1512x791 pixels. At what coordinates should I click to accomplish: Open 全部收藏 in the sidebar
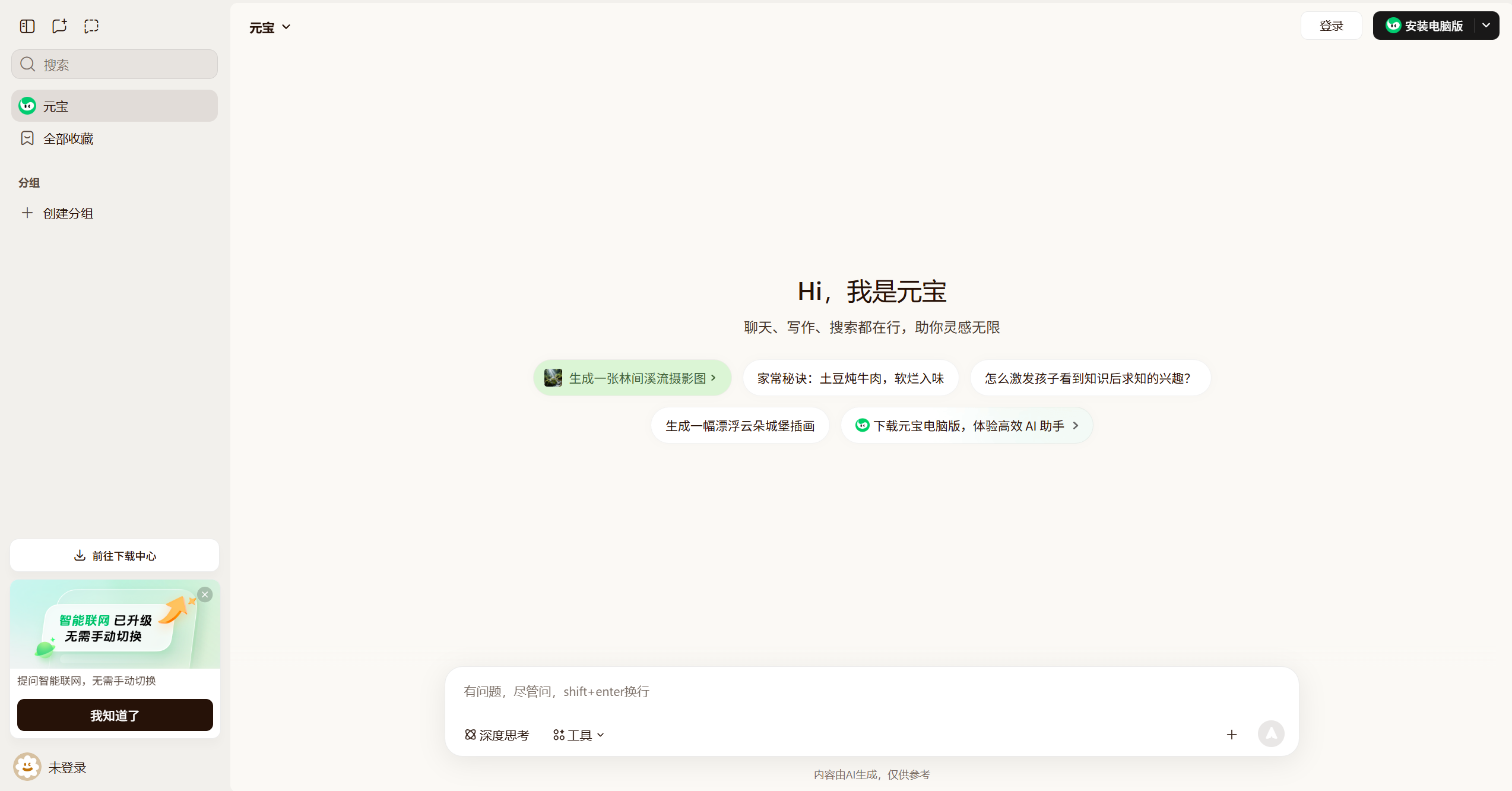coord(115,138)
